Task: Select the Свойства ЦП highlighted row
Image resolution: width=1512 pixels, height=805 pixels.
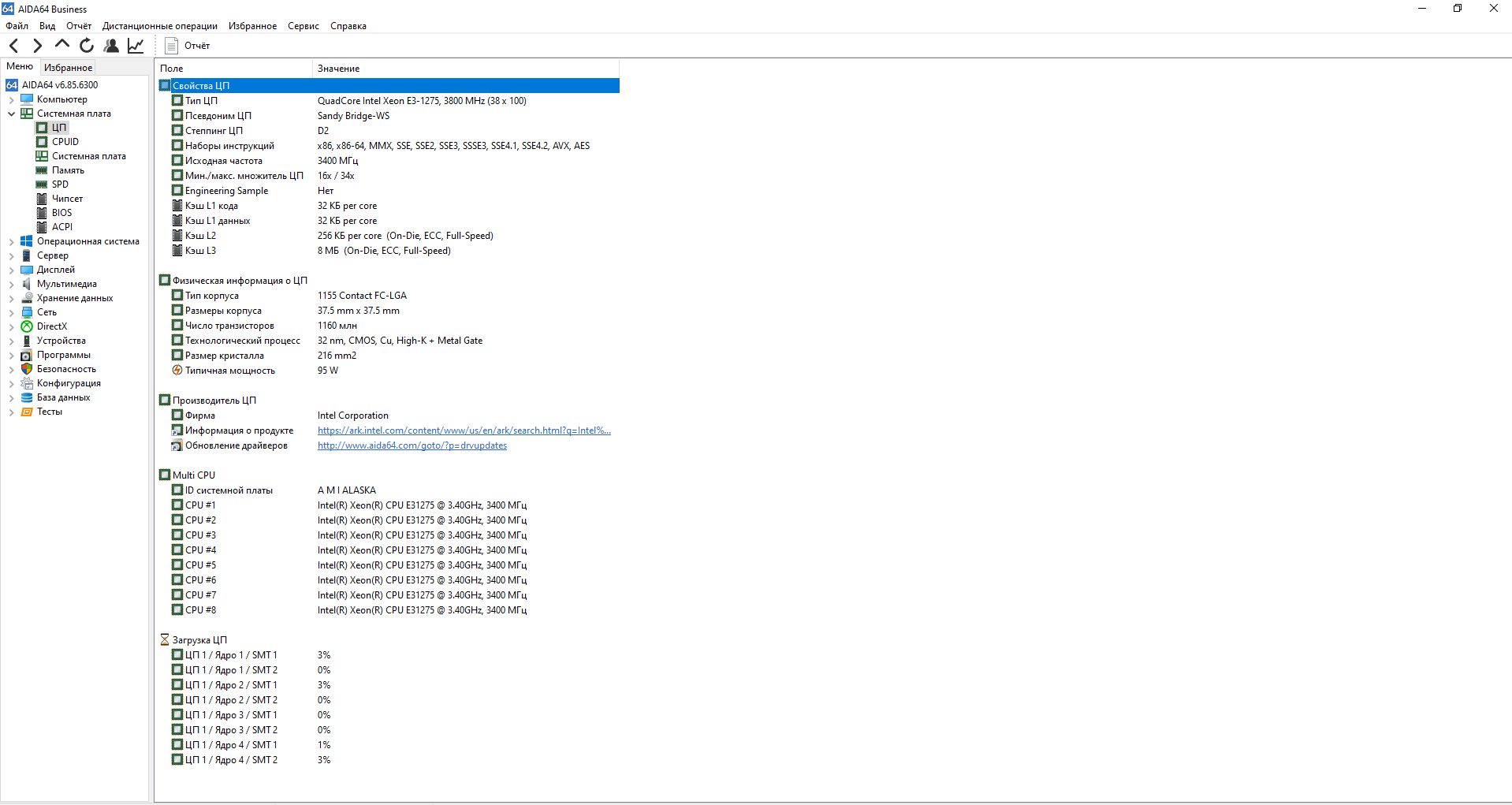Action: coord(389,86)
